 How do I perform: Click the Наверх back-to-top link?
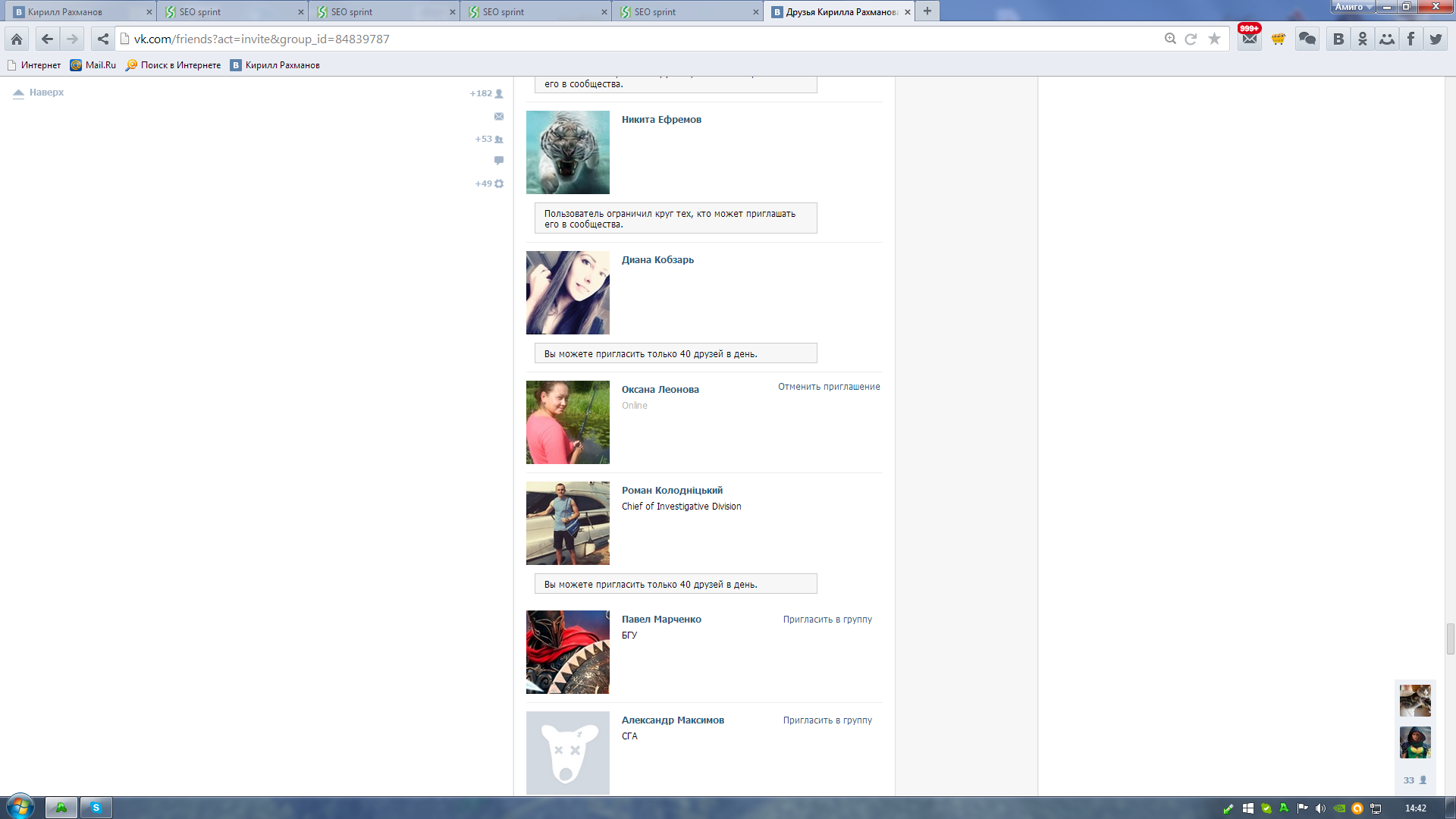tap(39, 93)
